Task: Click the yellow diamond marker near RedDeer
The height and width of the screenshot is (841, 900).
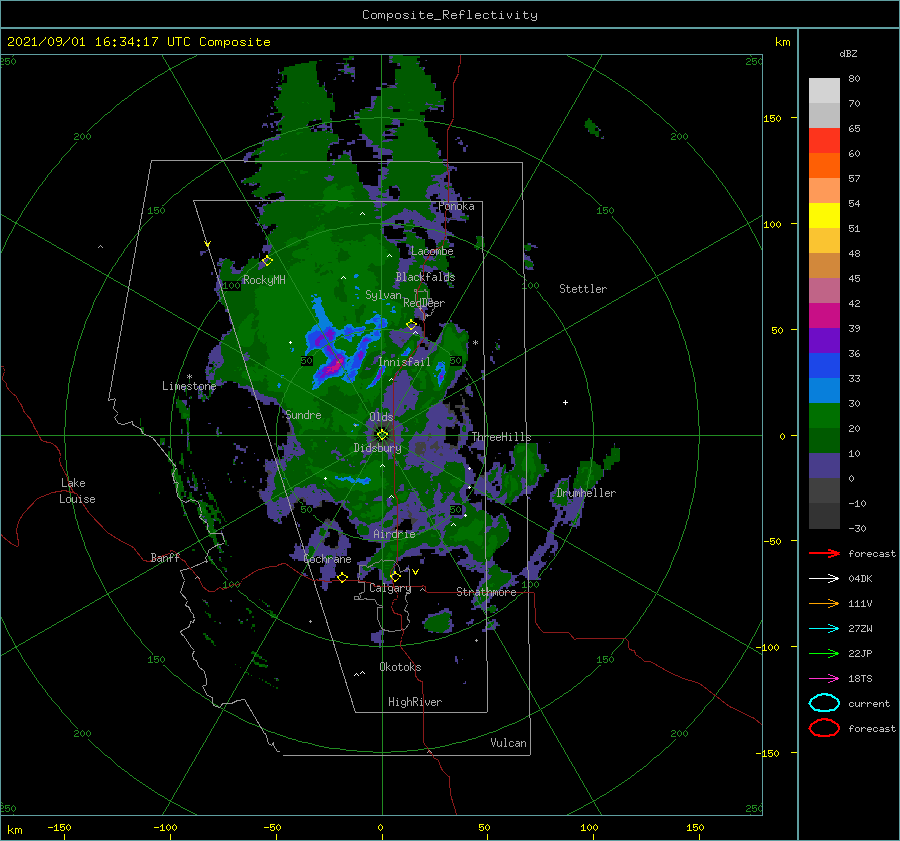Action: (412, 325)
